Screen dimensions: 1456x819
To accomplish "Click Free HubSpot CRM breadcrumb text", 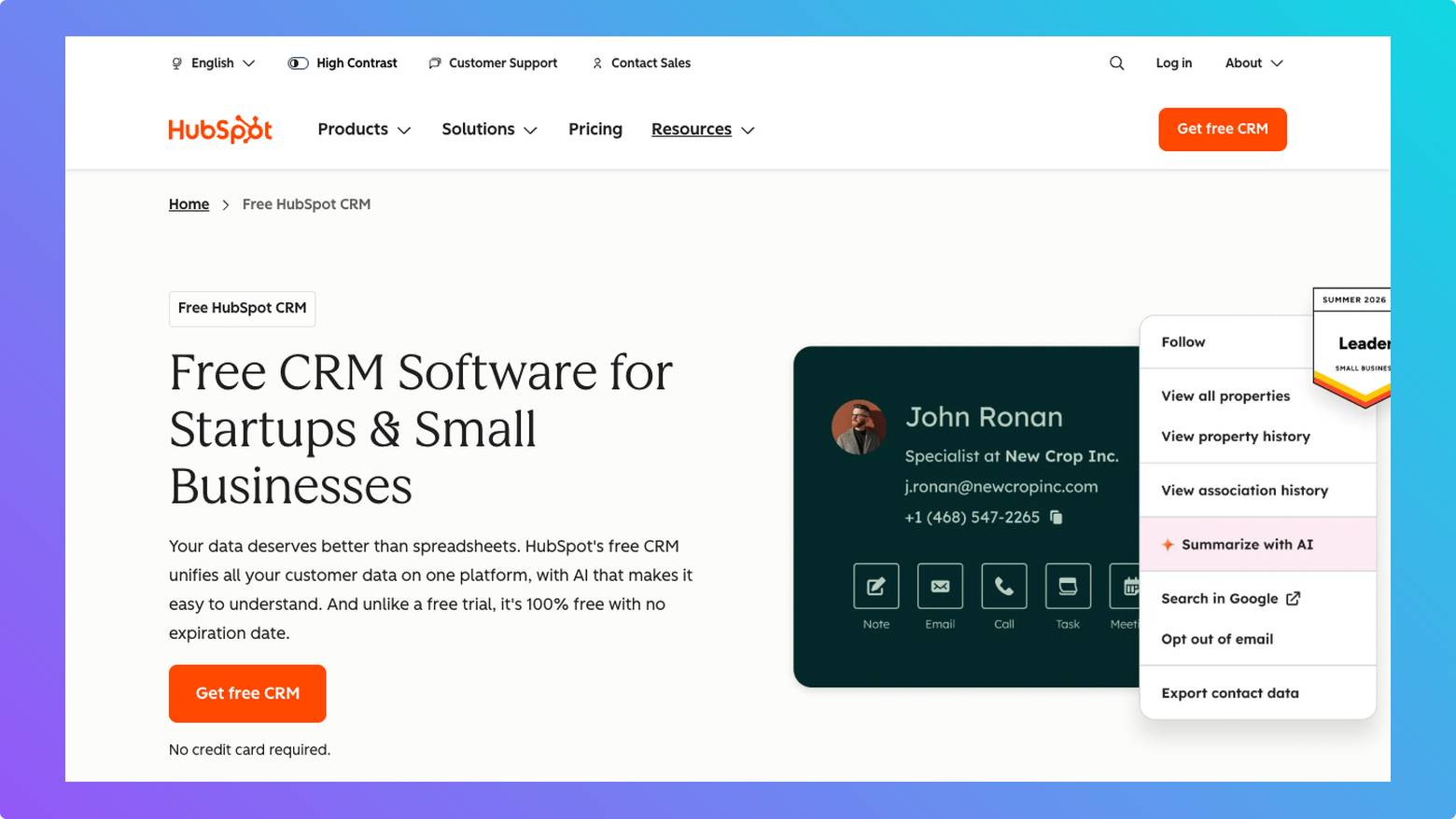I will (306, 204).
